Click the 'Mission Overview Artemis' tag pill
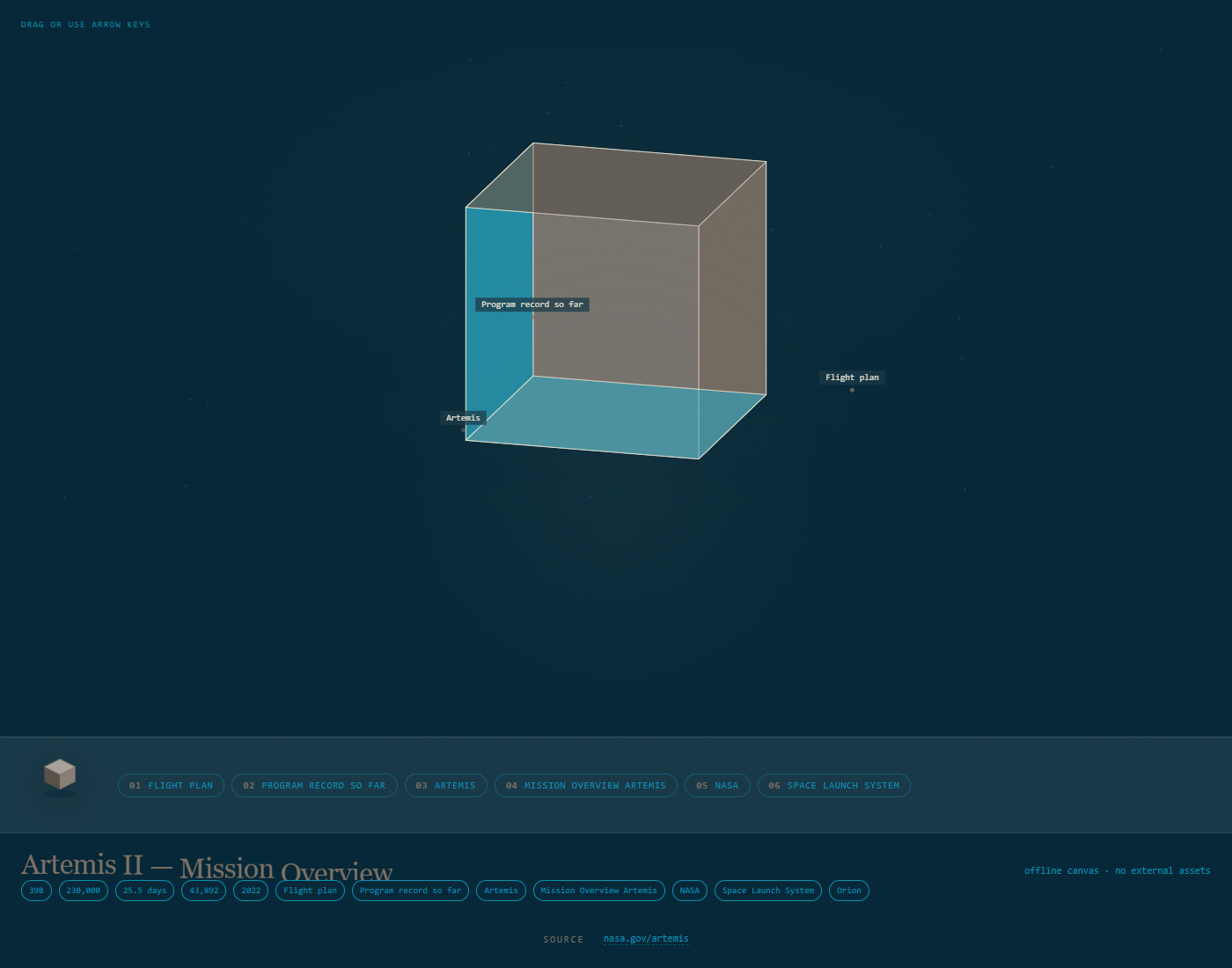Image resolution: width=1232 pixels, height=968 pixels. (x=598, y=891)
